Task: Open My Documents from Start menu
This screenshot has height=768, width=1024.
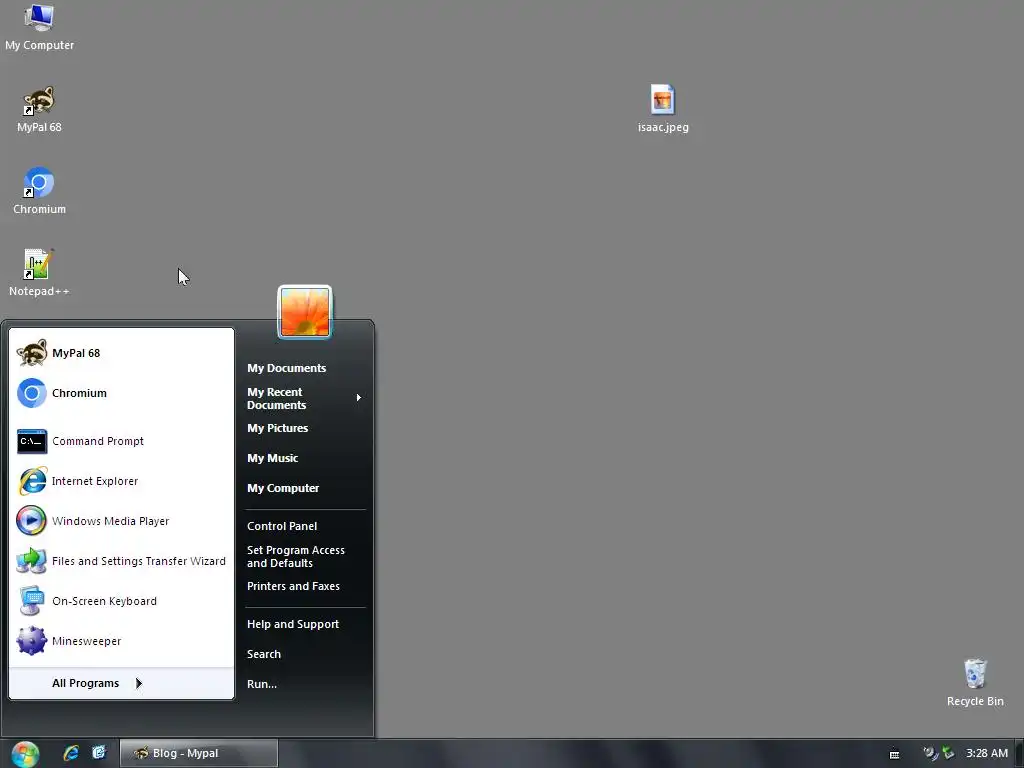Action: pyautogui.click(x=287, y=368)
